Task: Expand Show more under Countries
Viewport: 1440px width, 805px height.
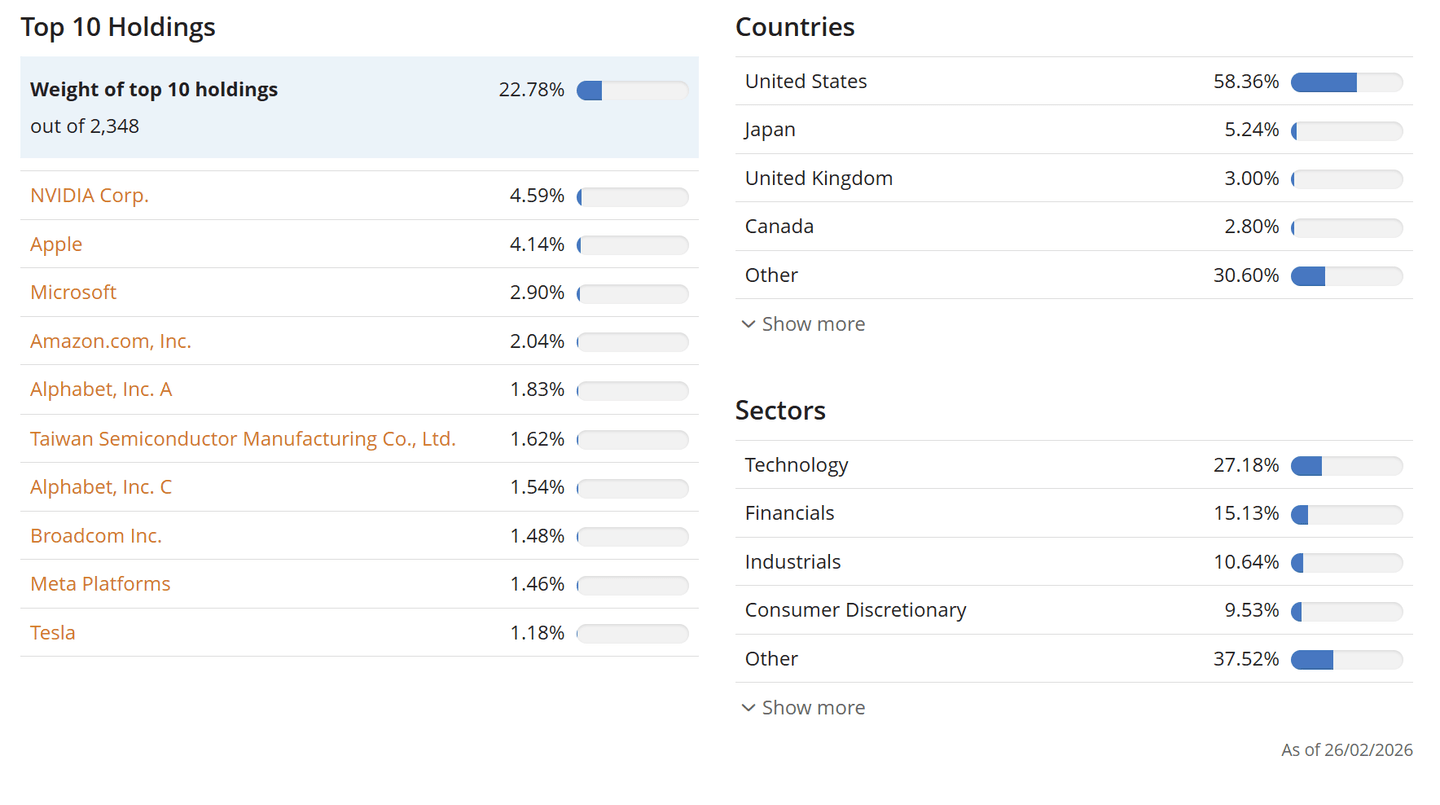Action: (813, 324)
